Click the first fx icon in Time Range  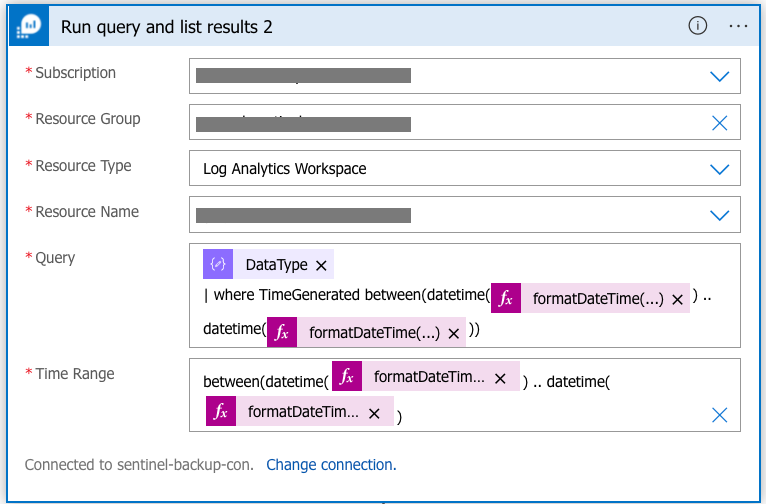[347, 378]
